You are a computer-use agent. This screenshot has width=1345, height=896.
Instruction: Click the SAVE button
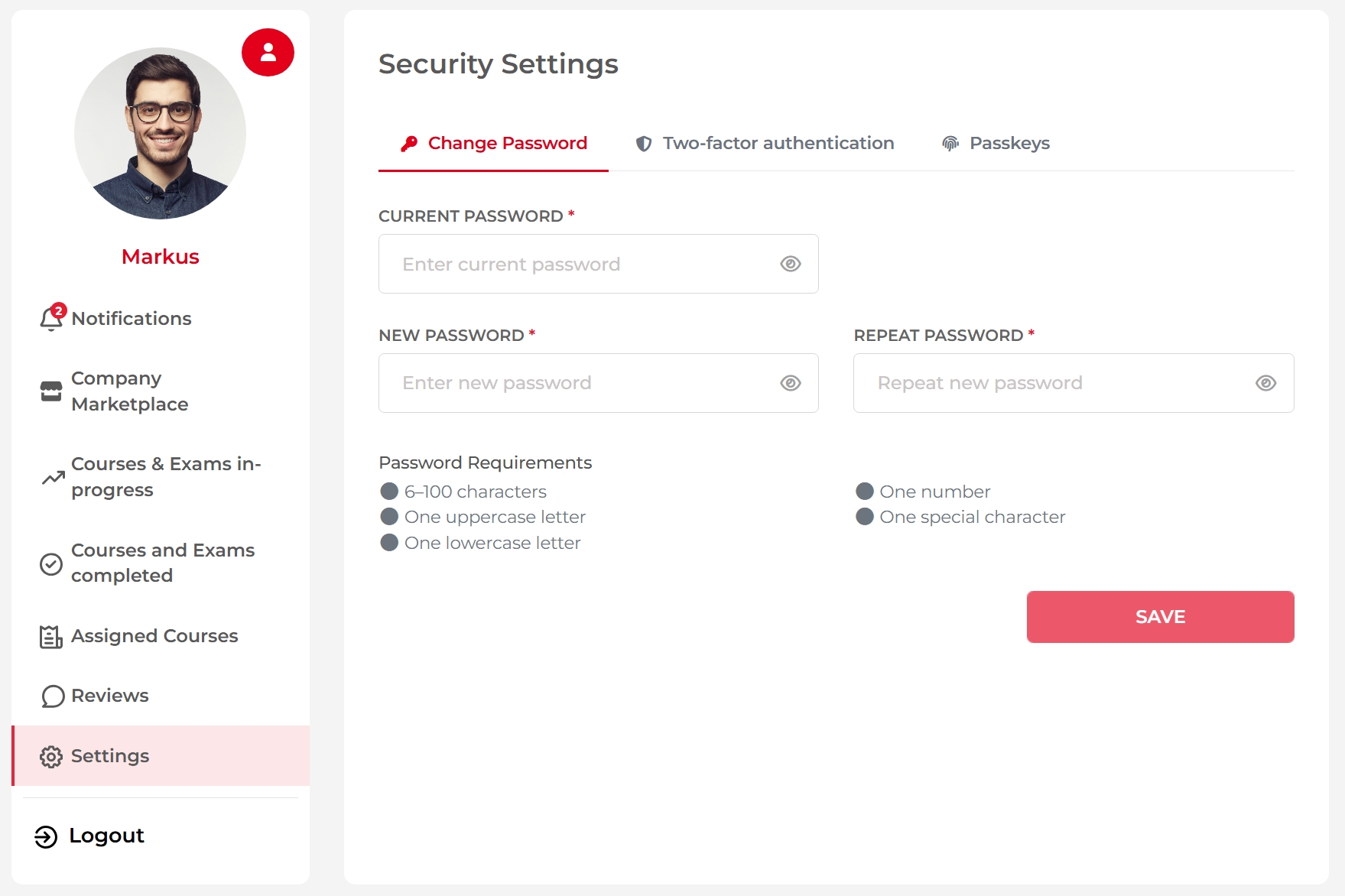pyautogui.click(x=1160, y=617)
